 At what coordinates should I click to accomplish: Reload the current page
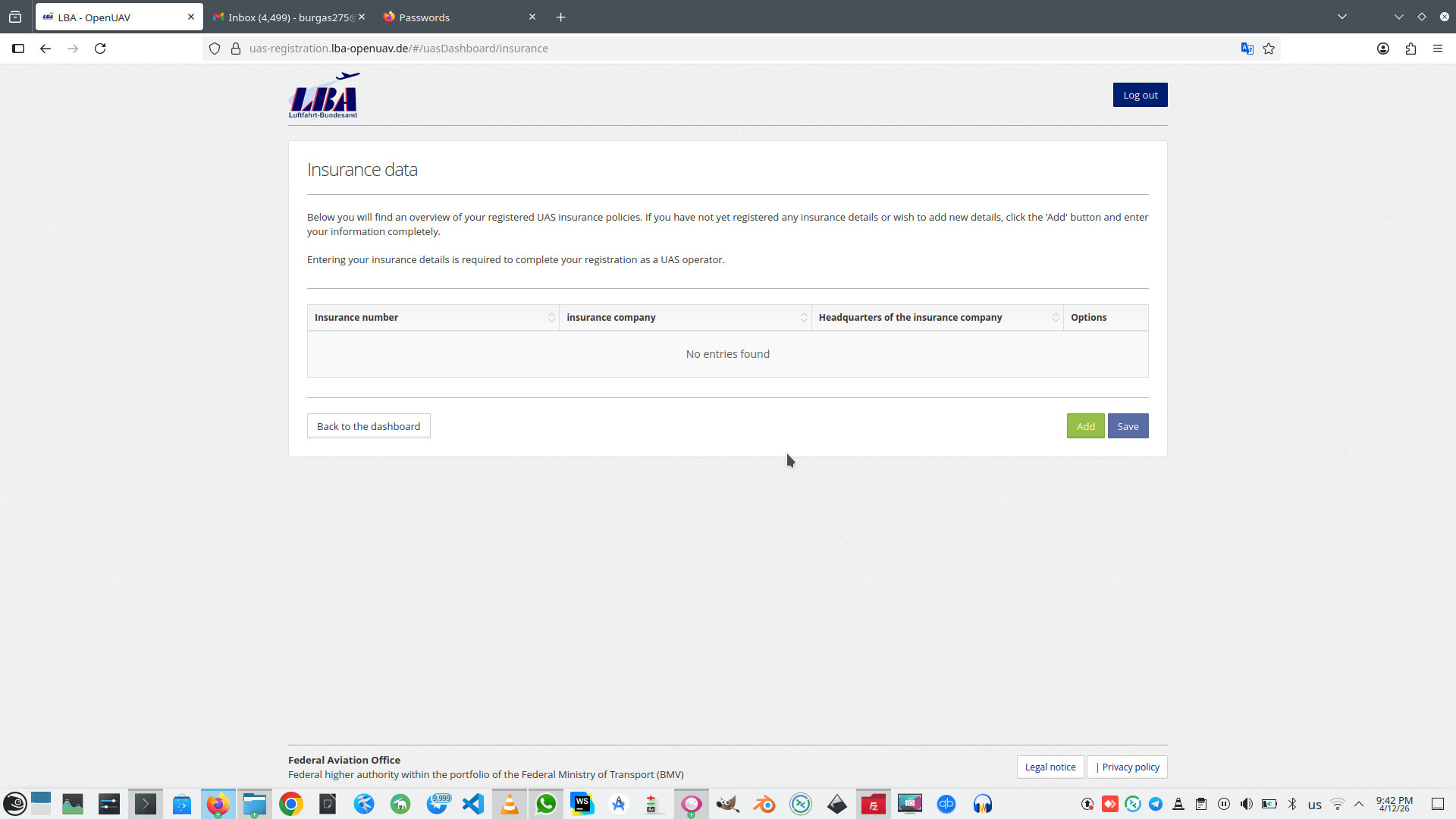[100, 49]
